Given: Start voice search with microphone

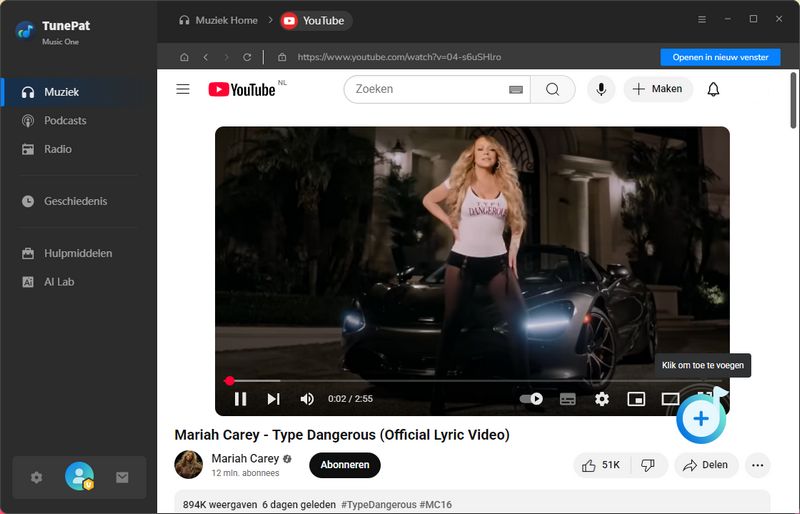Looking at the screenshot, I should pos(601,89).
